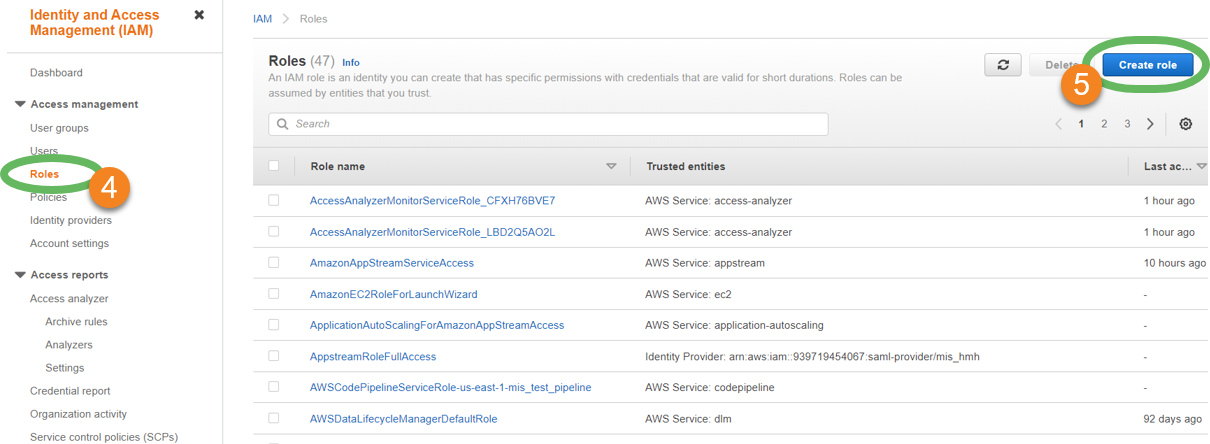Check the AWSDataLifecycleManagerDefaultRole checkbox
This screenshot has height=444, width=1210.
point(274,418)
